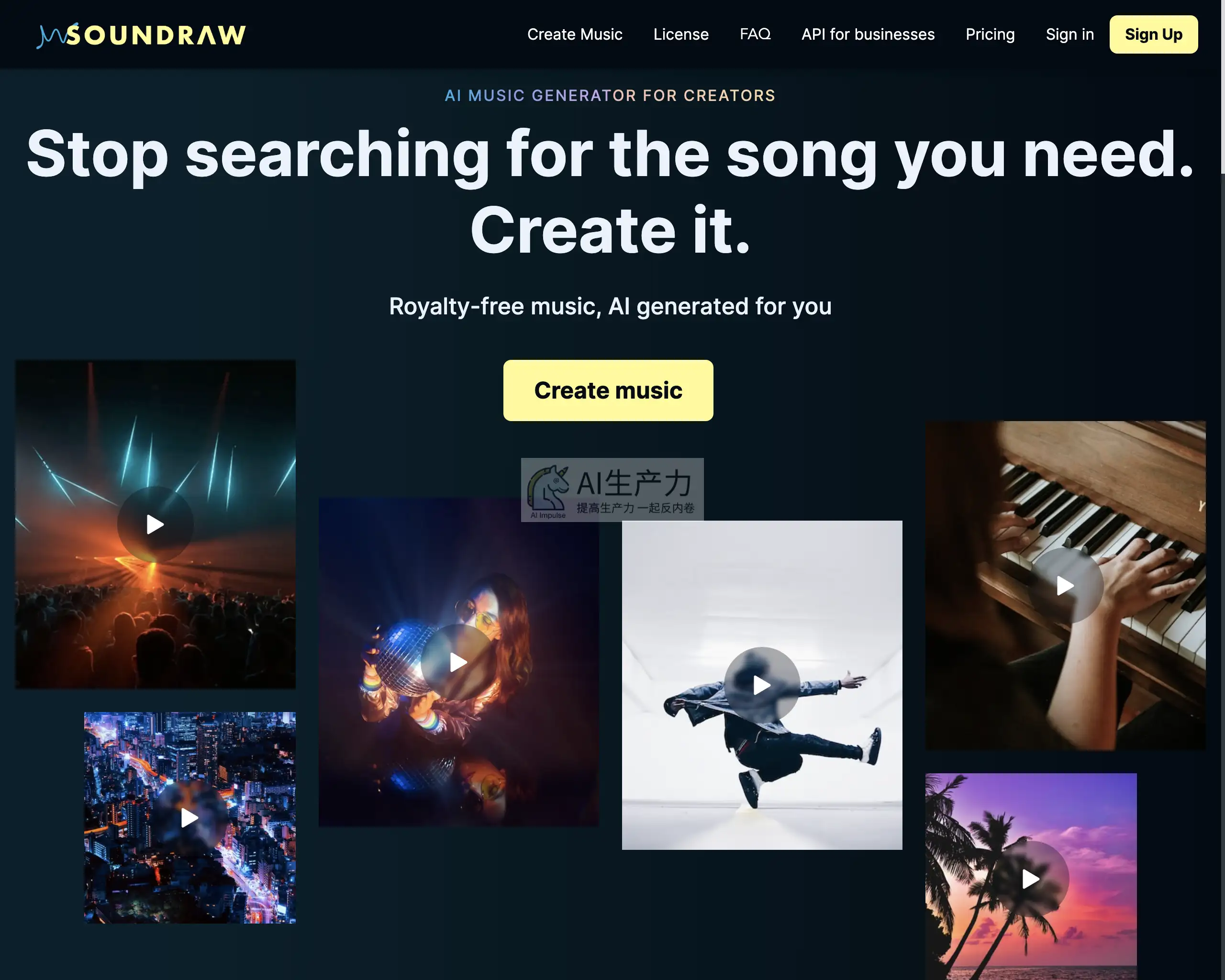
Task: Play the concert laser lights track
Action: point(155,524)
